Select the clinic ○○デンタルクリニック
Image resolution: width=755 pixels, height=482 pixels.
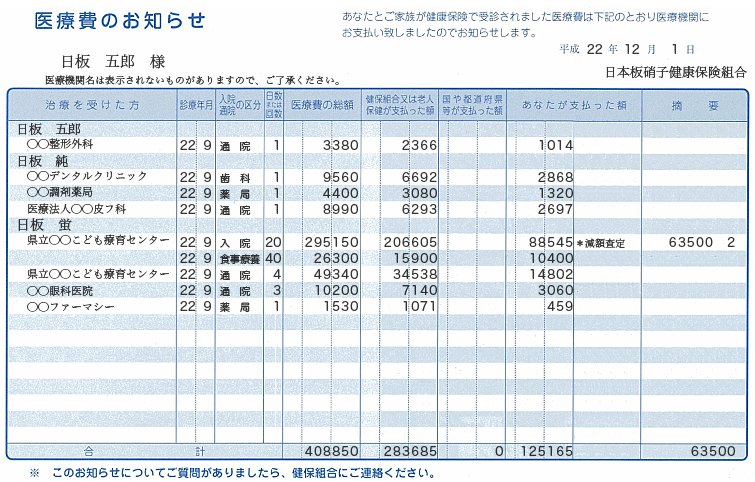pyautogui.click(x=87, y=176)
